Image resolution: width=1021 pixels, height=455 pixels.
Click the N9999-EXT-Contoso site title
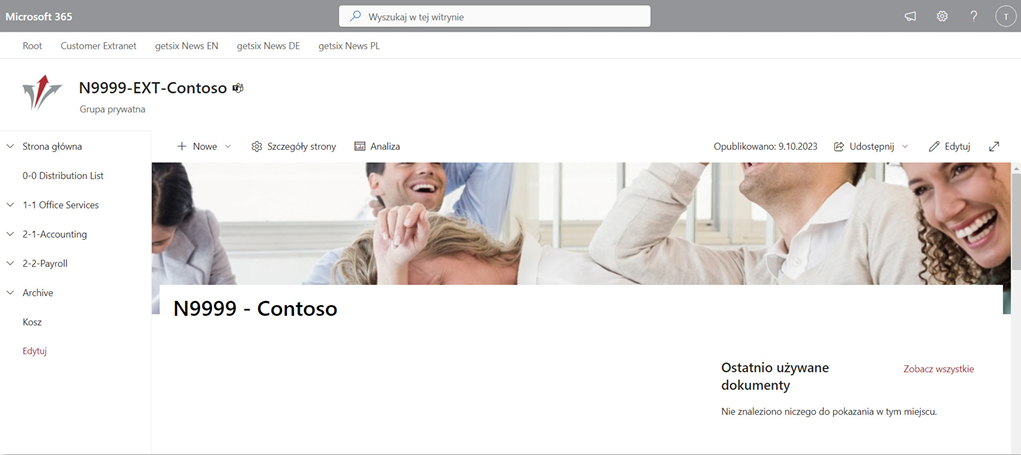tap(152, 88)
